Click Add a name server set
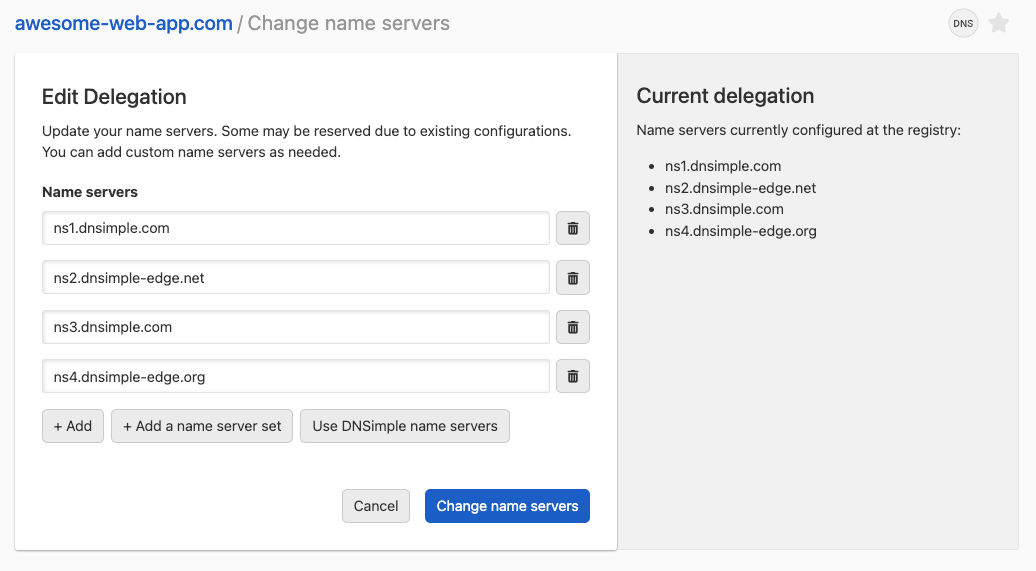Screen dimensions: 1036x571 [x=202, y=426]
